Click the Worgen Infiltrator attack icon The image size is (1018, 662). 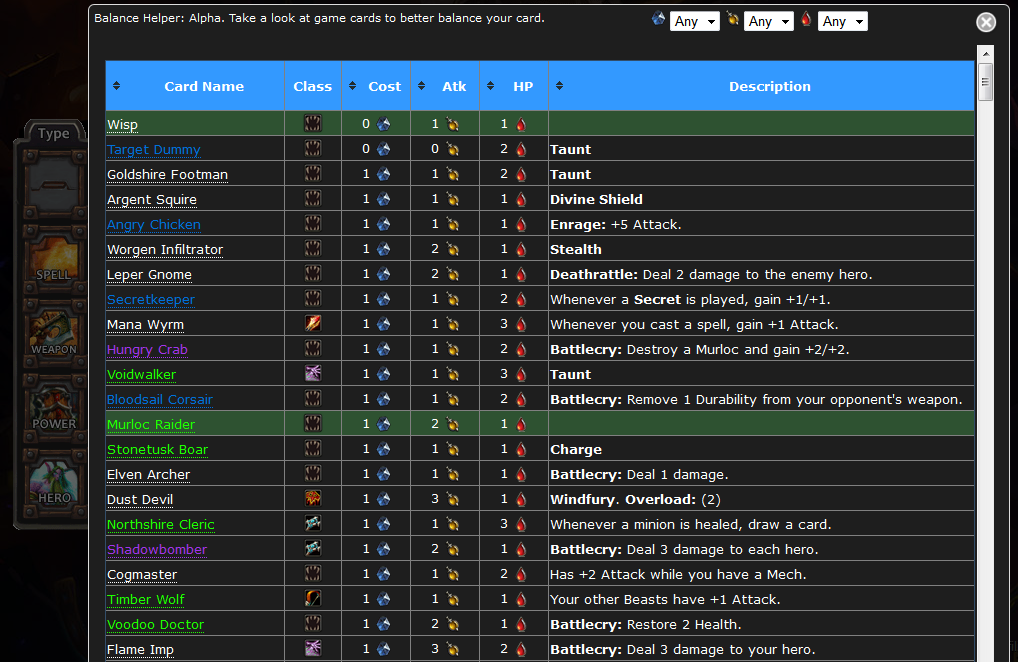coord(453,249)
